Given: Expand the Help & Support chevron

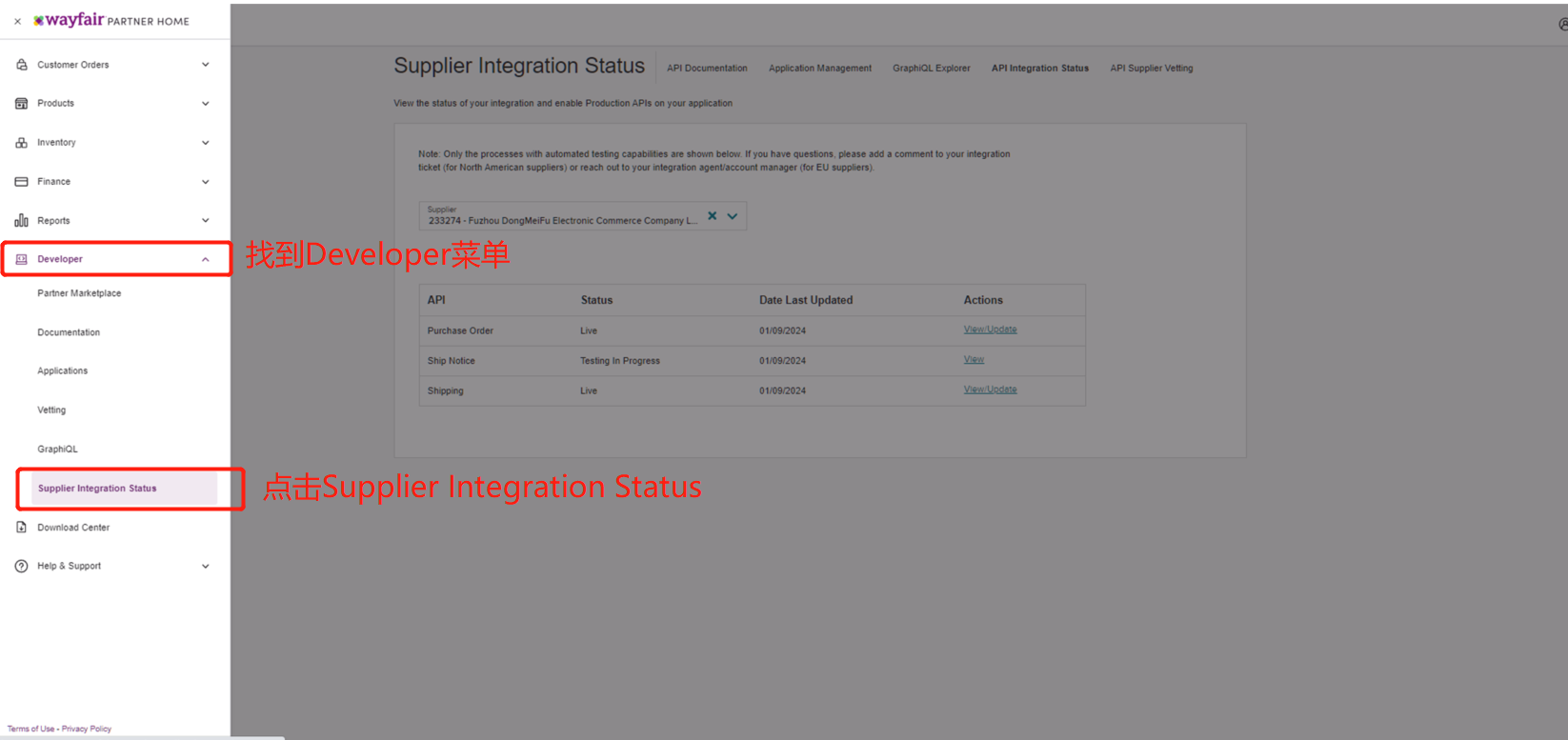Looking at the screenshot, I should (x=205, y=566).
